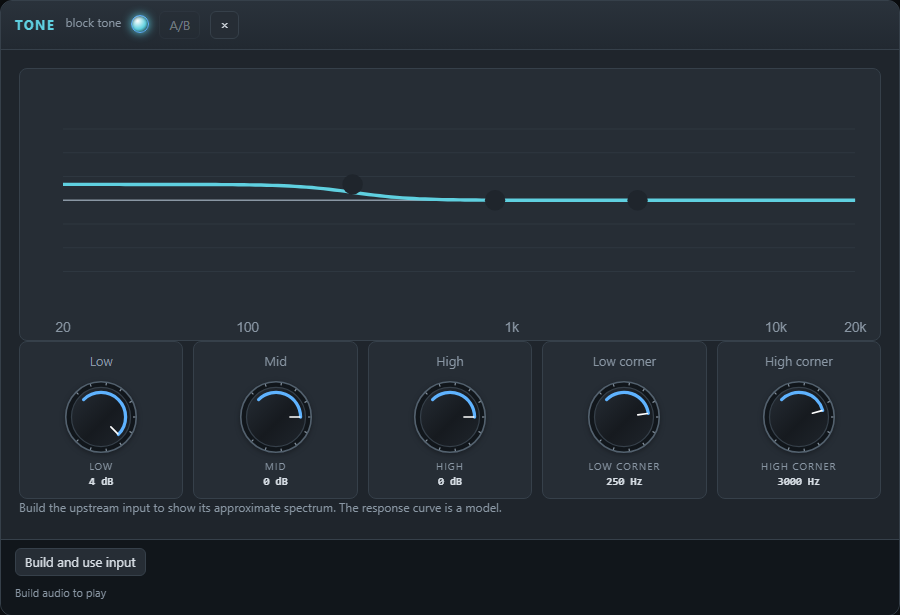Viewport: 900px width, 615px height.
Task: Click the 250 Hz low corner value
Action: (624, 482)
